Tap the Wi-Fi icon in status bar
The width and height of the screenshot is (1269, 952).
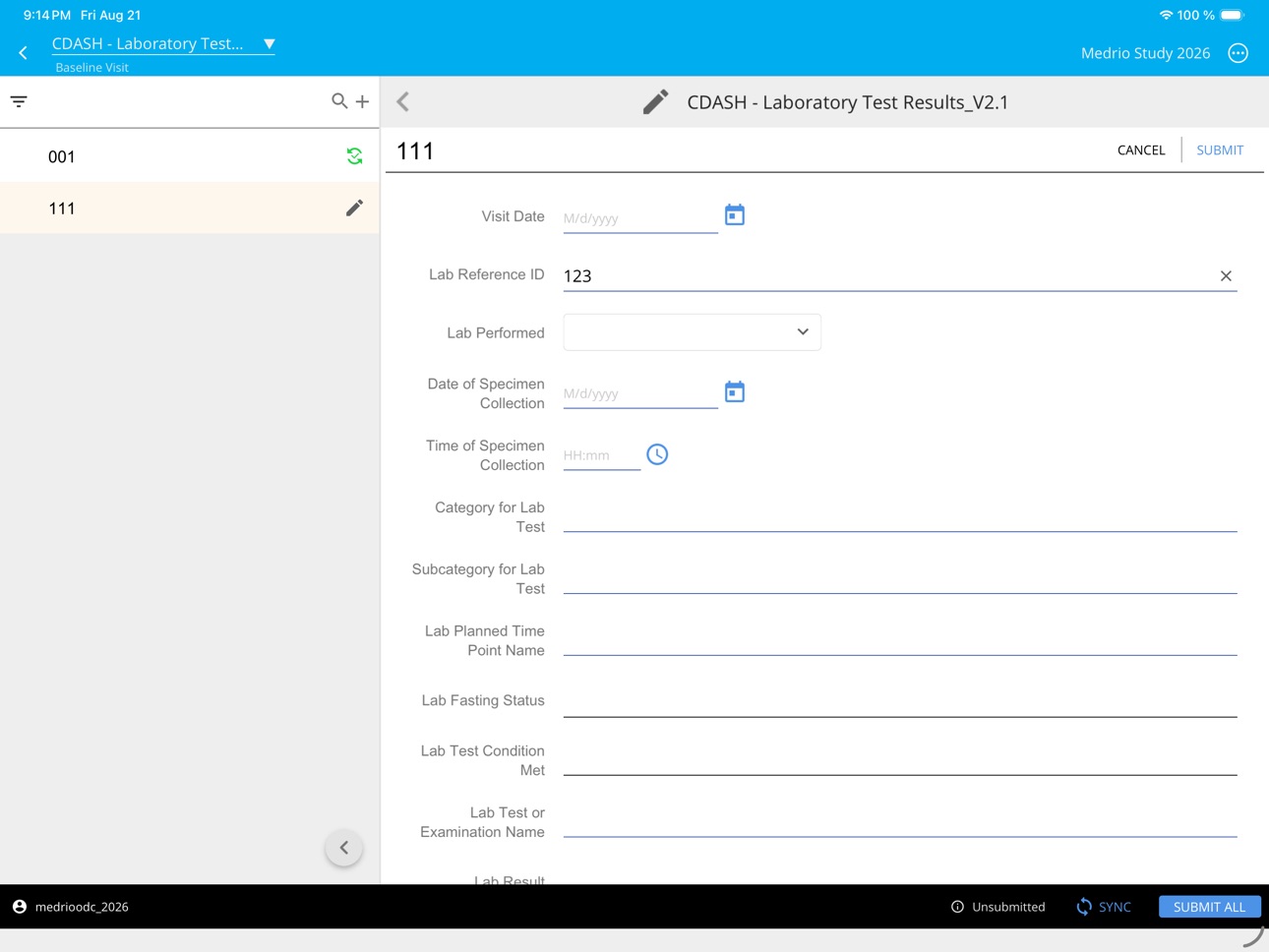1166,15
